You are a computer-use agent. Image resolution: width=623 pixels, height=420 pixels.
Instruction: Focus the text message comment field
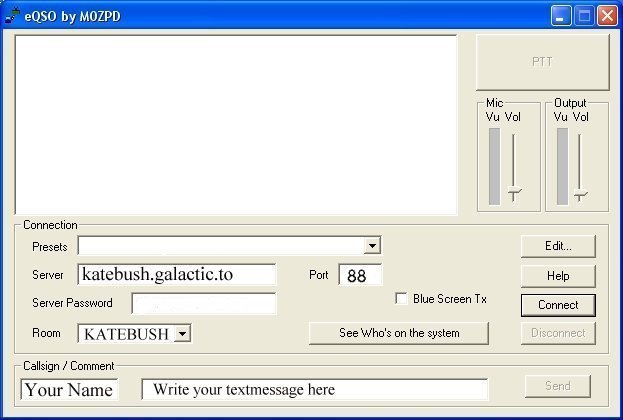(x=315, y=390)
